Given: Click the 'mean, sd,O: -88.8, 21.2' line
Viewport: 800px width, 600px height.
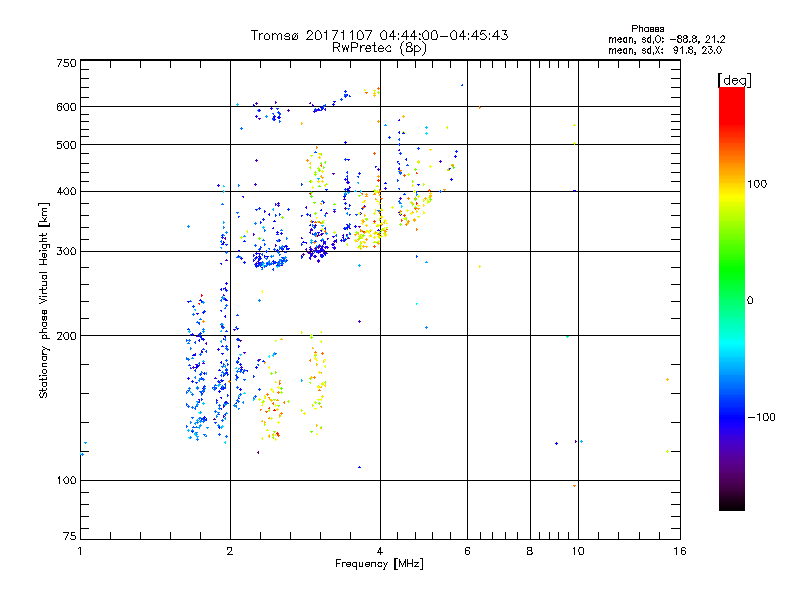Looking at the screenshot, I should click(666, 39).
